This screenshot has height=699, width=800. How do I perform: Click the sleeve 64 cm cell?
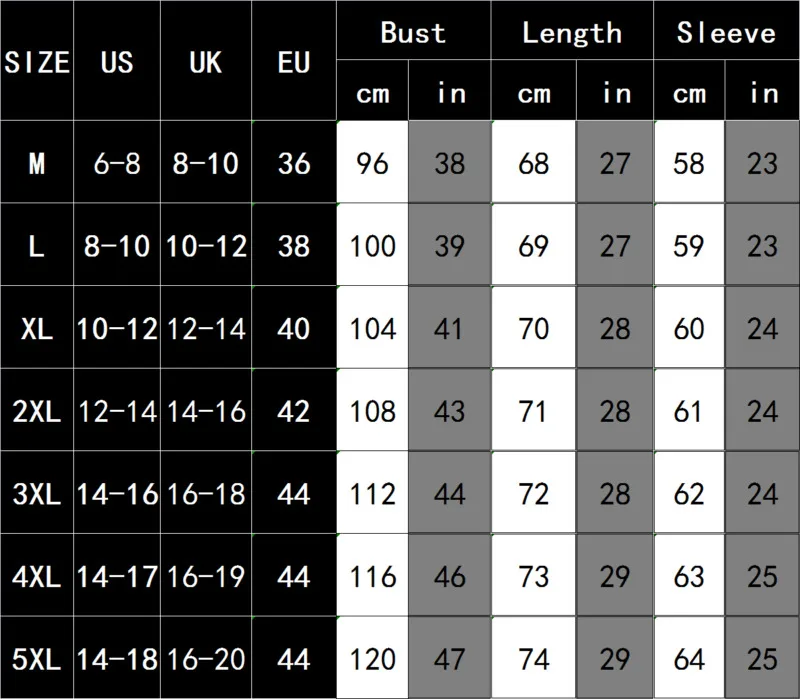689,659
